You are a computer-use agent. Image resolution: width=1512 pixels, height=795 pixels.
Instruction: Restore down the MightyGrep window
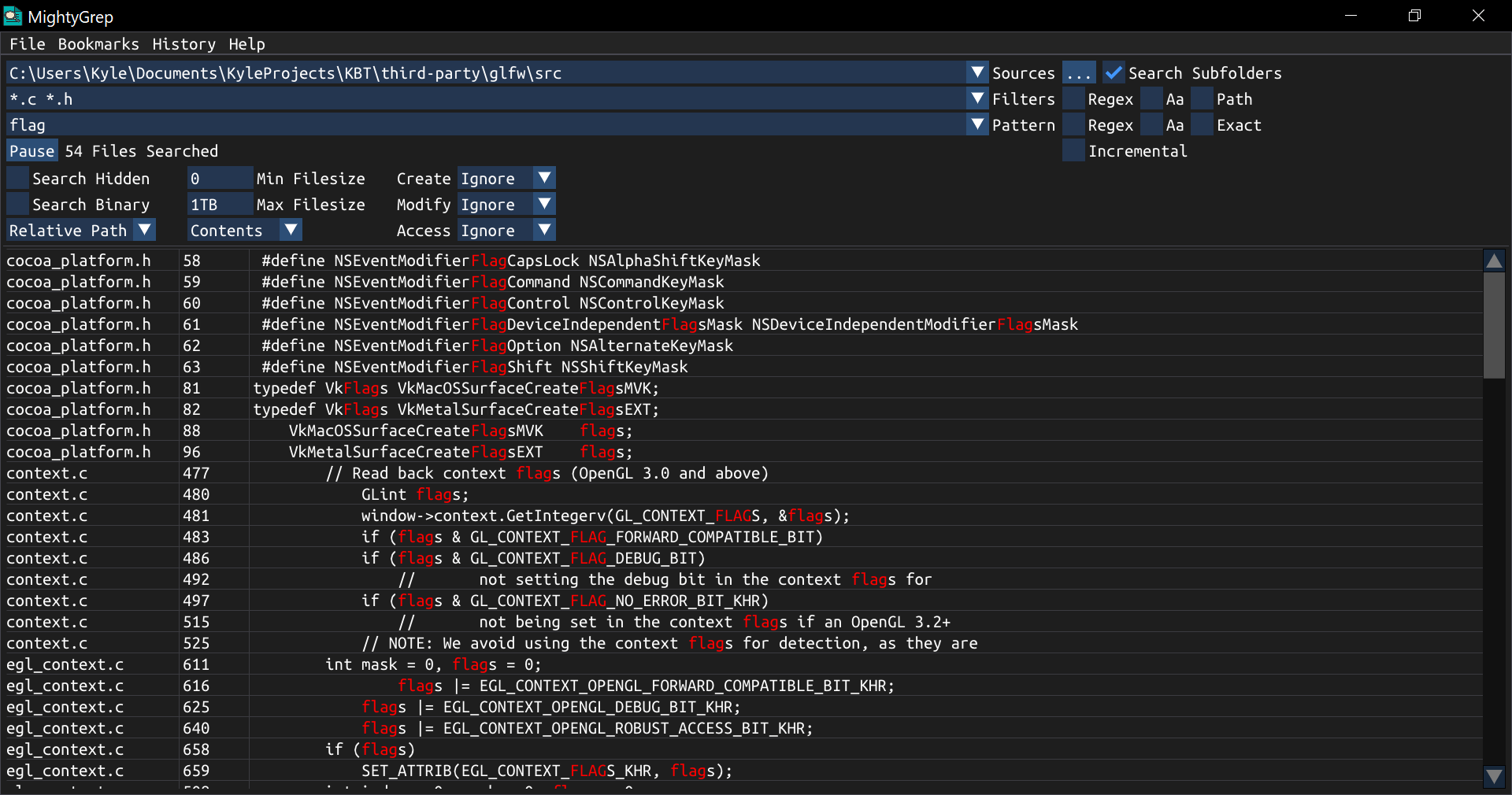[1415, 16]
